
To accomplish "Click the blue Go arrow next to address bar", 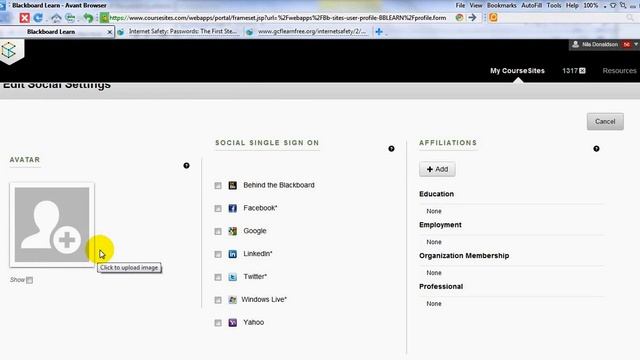I will [472, 18].
